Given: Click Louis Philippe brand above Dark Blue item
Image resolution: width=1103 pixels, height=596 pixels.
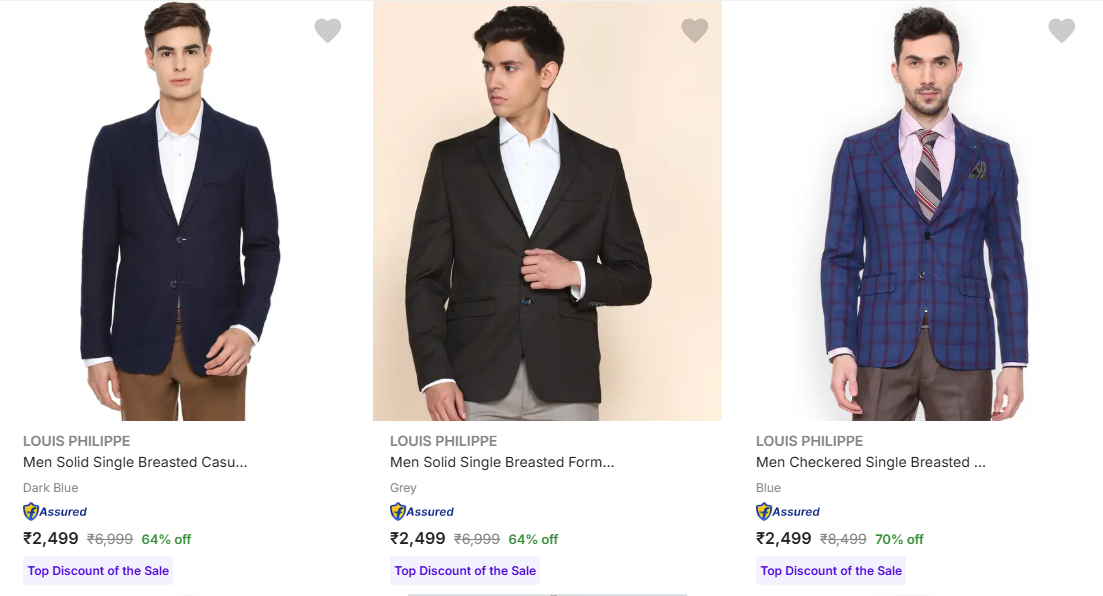Looking at the screenshot, I should click(x=77, y=441).
